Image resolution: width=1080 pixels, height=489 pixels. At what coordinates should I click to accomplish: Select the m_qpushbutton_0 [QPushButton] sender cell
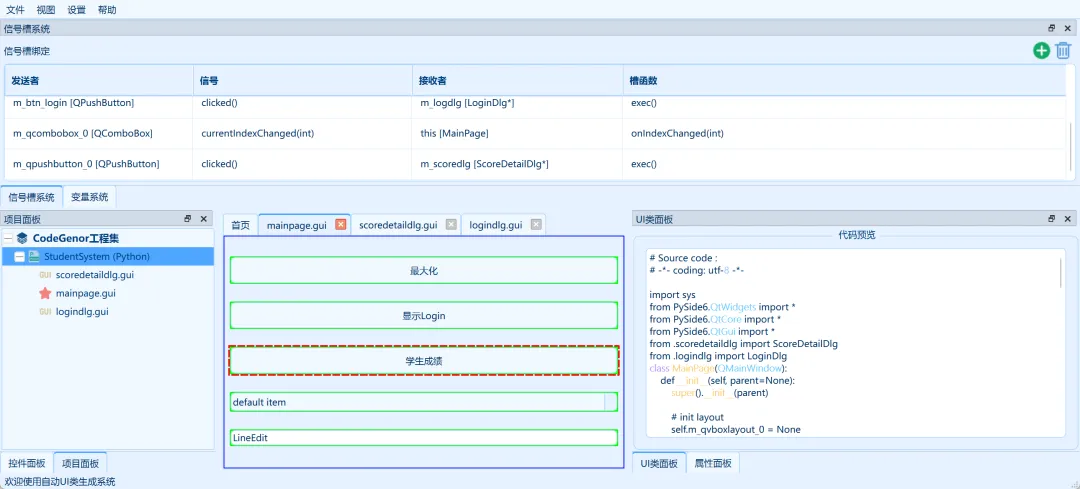98,164
